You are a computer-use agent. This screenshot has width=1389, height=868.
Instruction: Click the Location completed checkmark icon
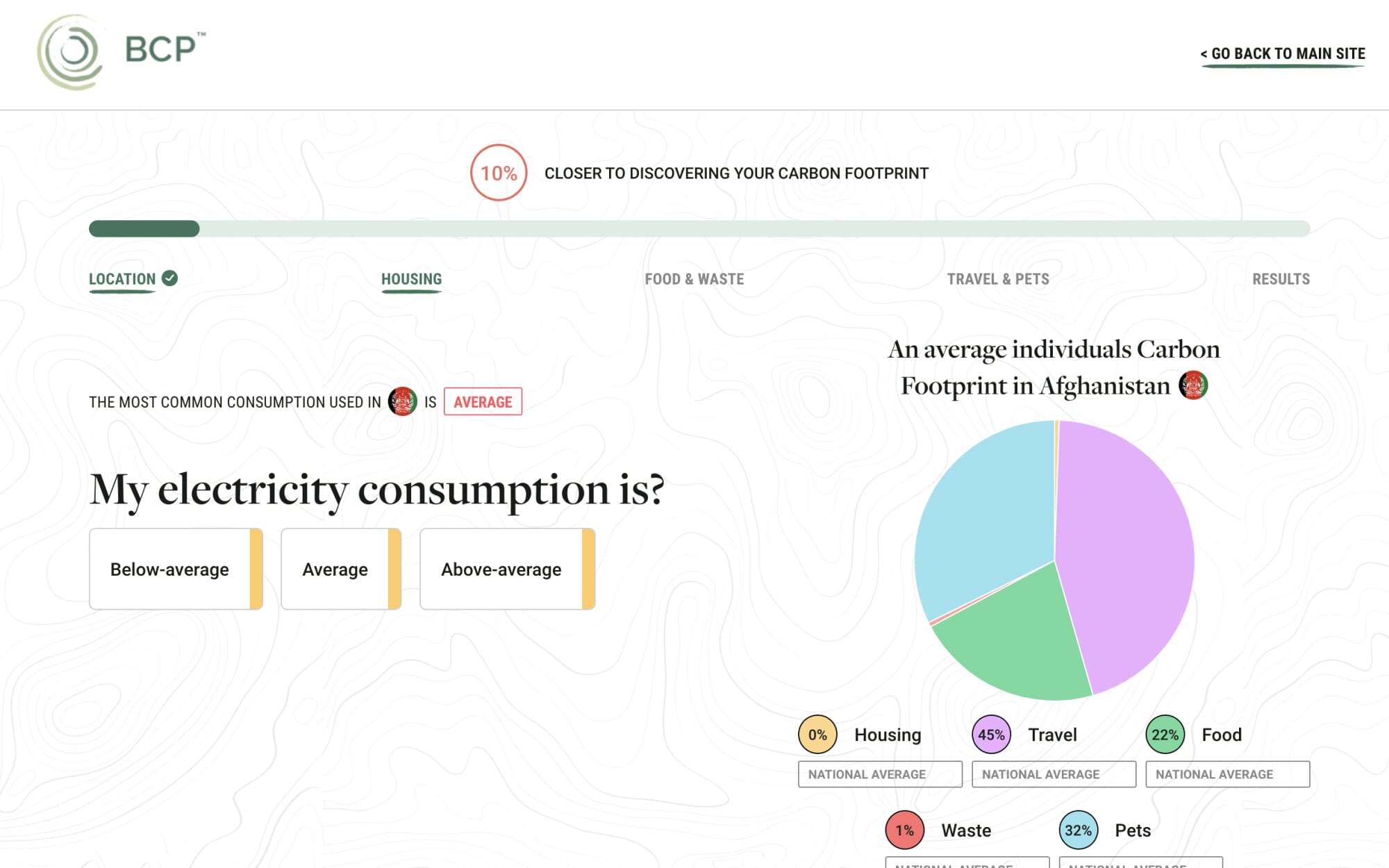pos(169,278)
